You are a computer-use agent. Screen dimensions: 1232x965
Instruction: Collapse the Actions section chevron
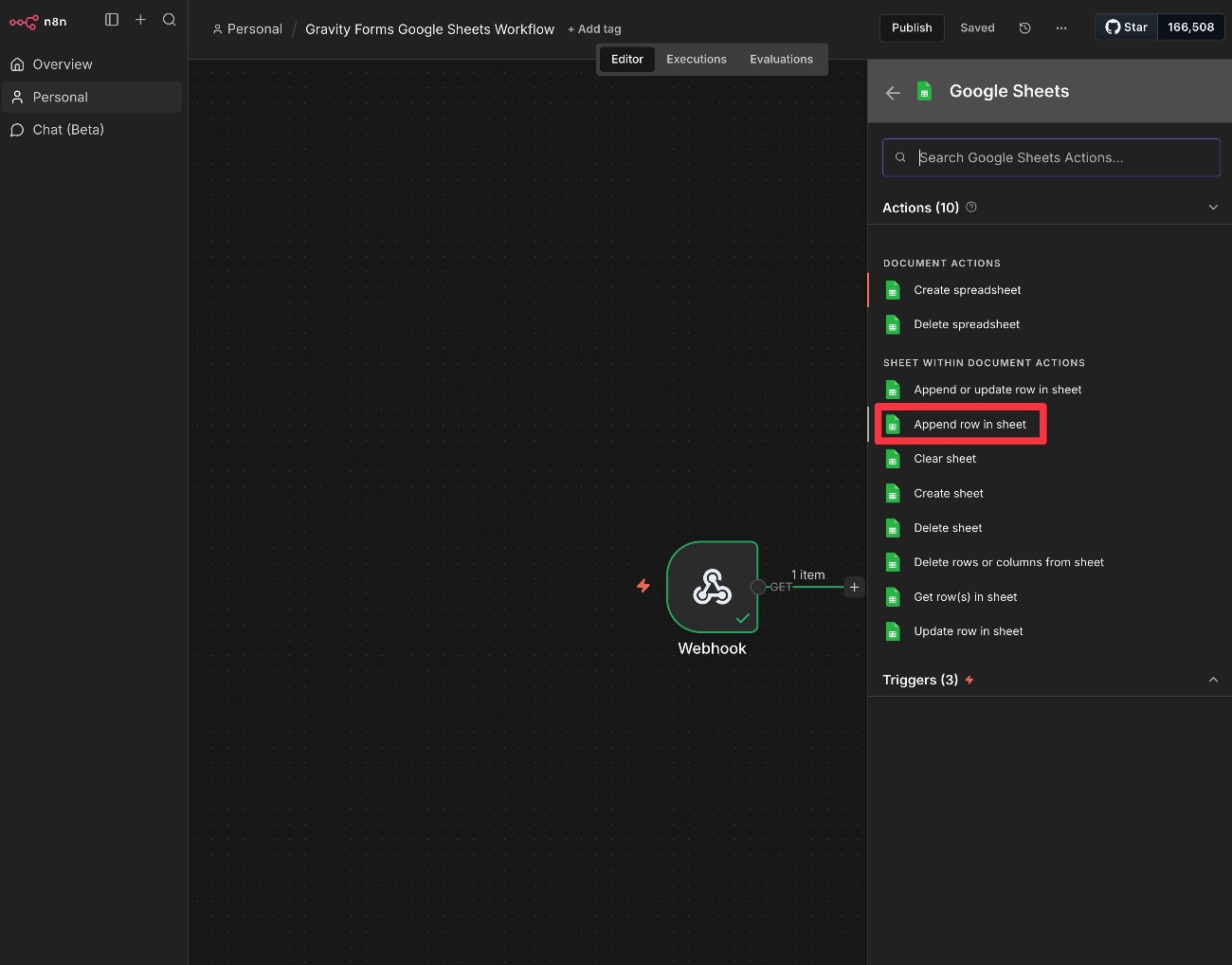point(1213,208)
